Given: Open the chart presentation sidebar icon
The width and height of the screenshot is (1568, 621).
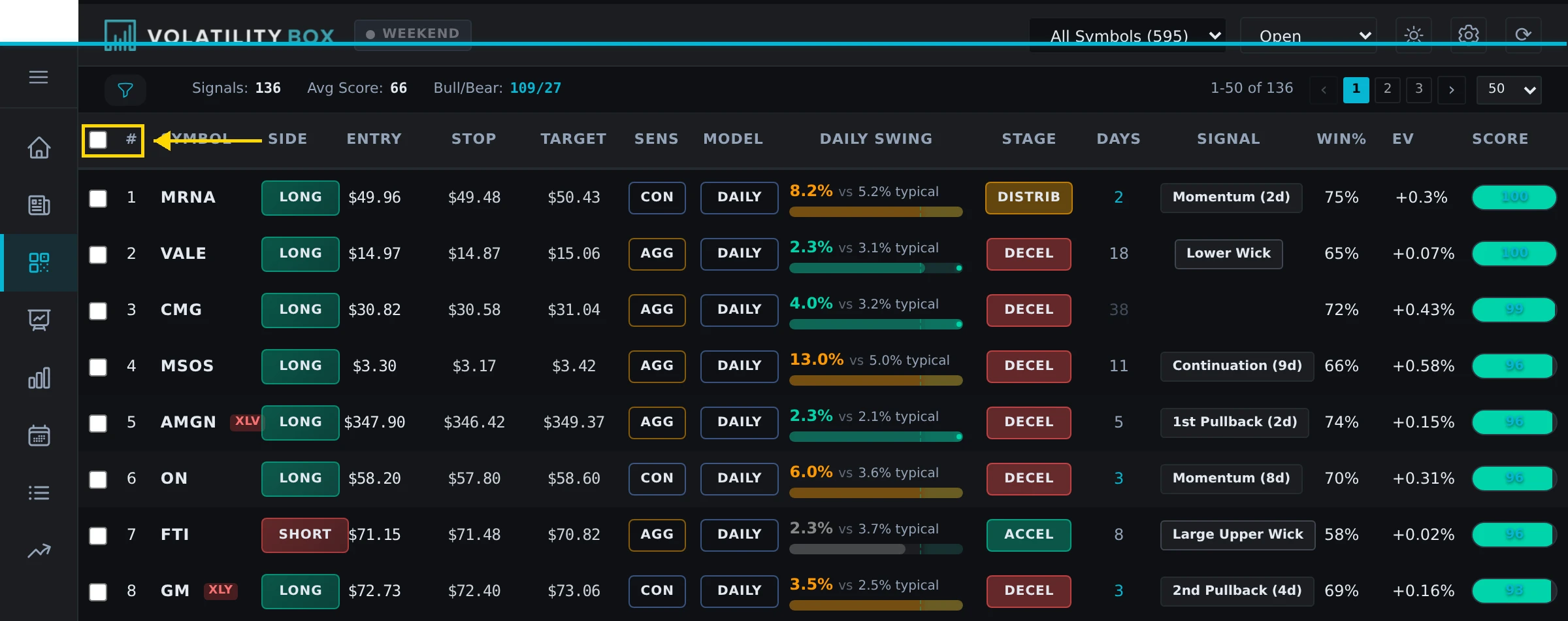Looking at the screenshot, I should pos(39,320).
